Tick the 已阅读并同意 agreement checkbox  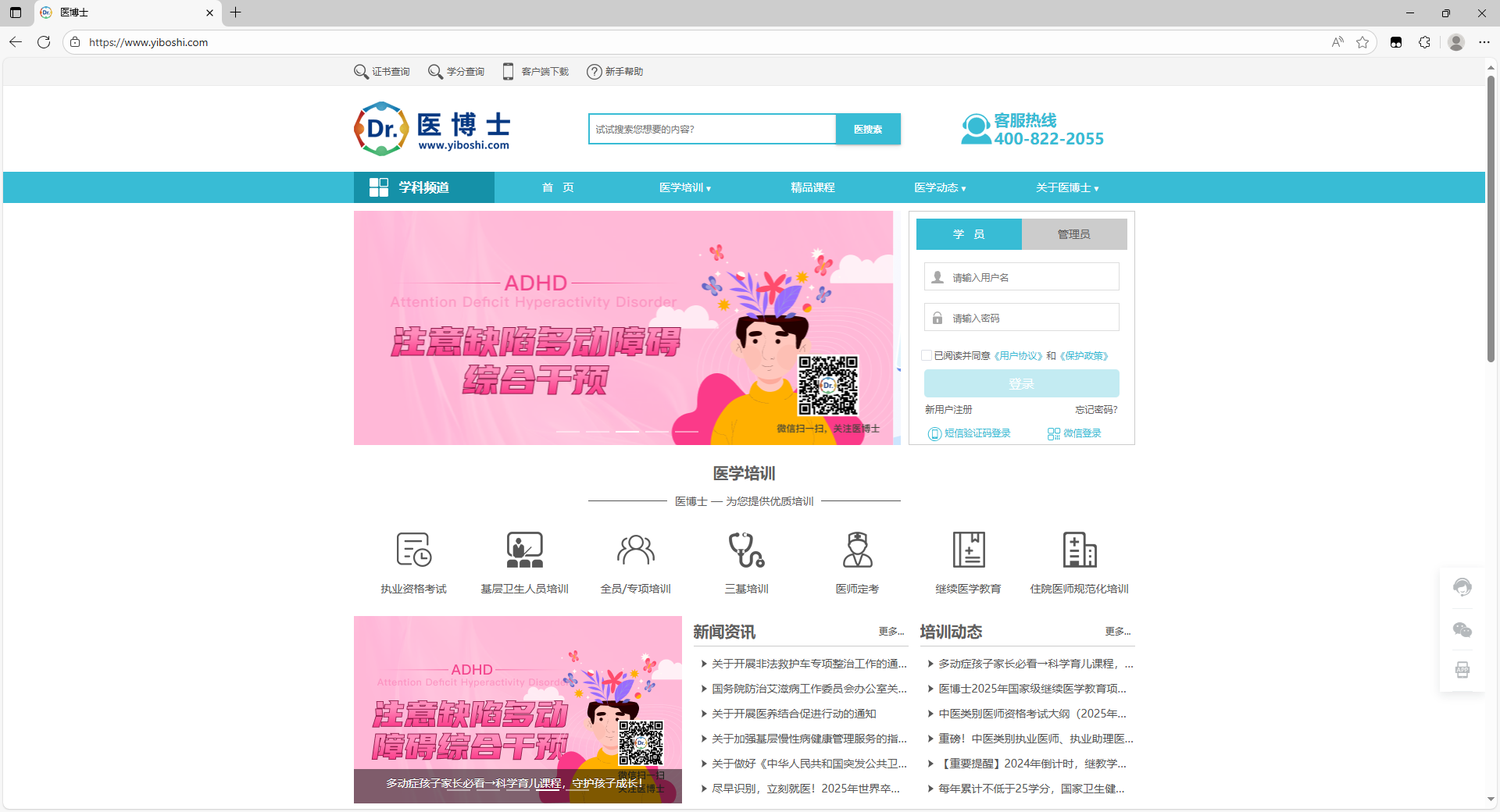927,356
